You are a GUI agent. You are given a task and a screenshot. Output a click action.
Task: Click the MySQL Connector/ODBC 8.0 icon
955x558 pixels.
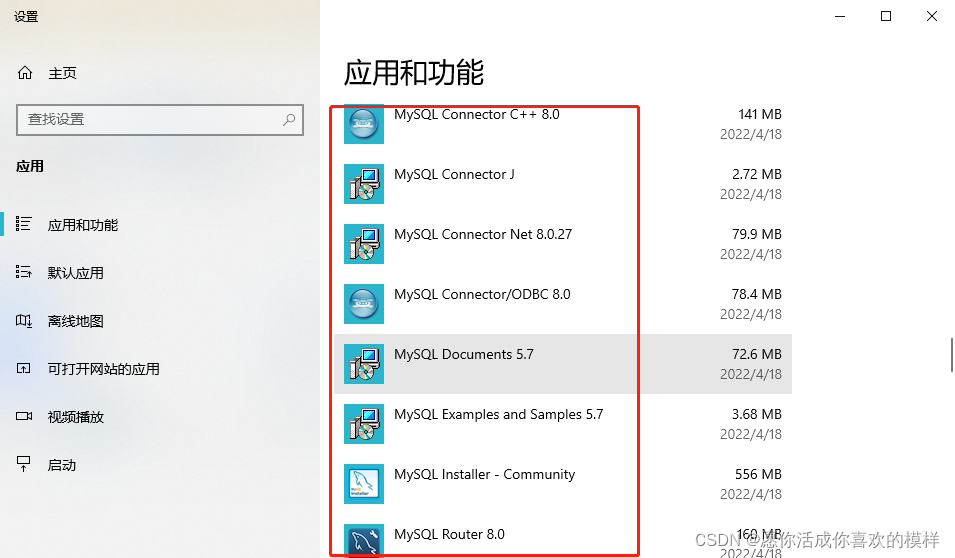364,304
